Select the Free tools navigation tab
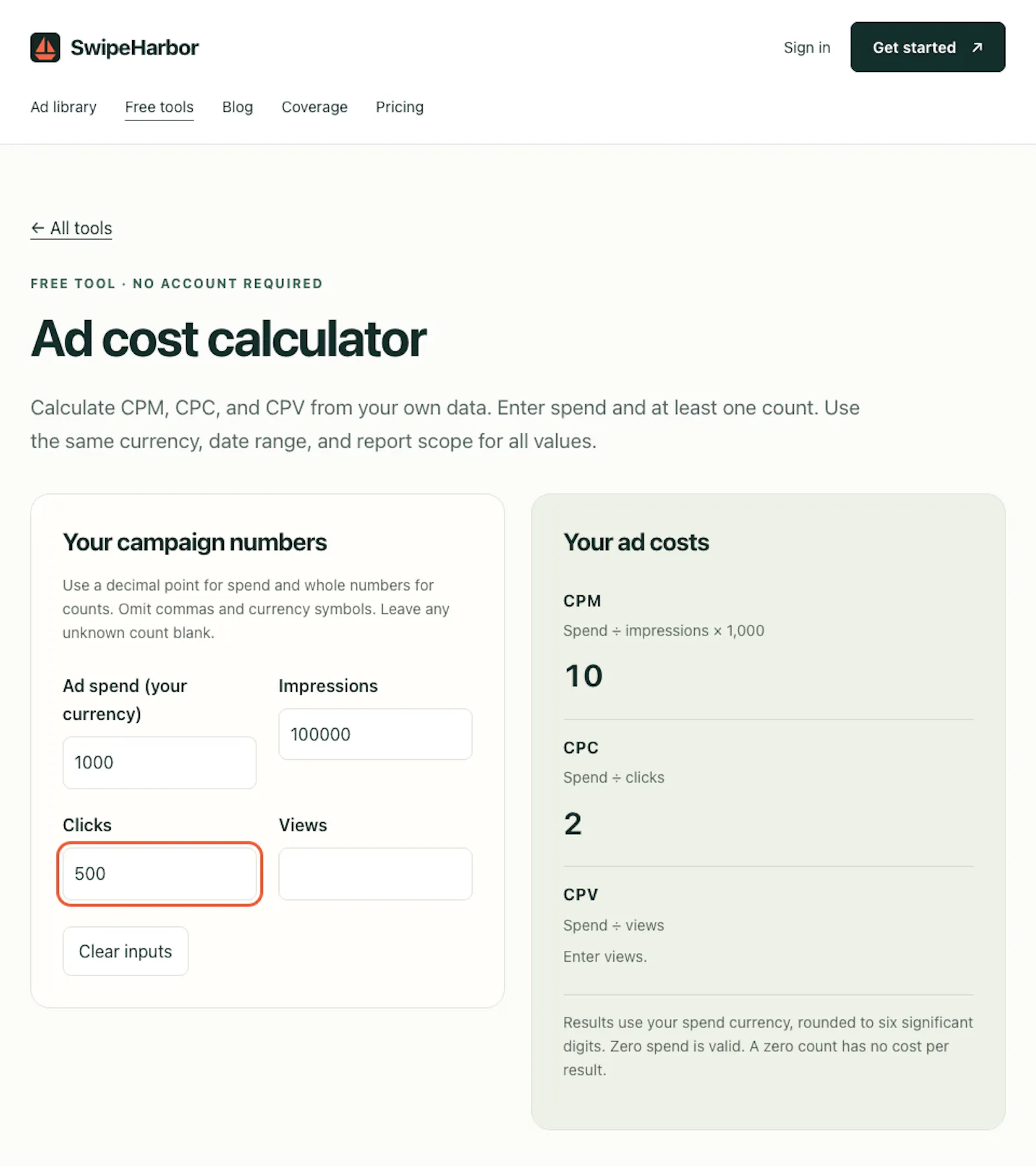 pyautogui.click(x=159, y=107)
